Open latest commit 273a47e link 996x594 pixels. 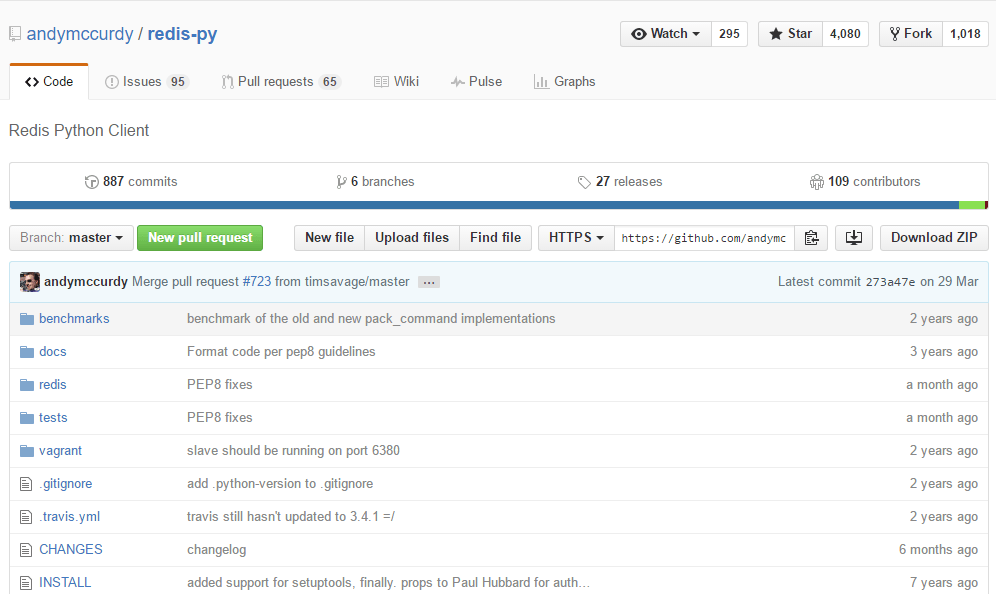890,282
